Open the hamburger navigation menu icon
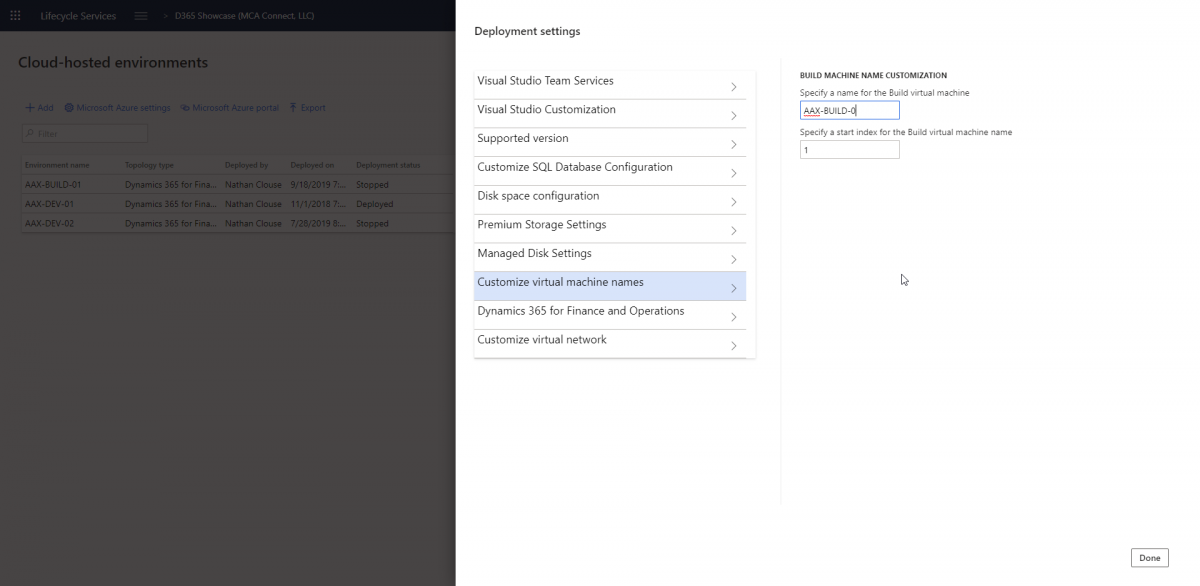Image resolution: width=1200 pixels, height=586 pixels. pyautogui.click(x=141, y=15)
